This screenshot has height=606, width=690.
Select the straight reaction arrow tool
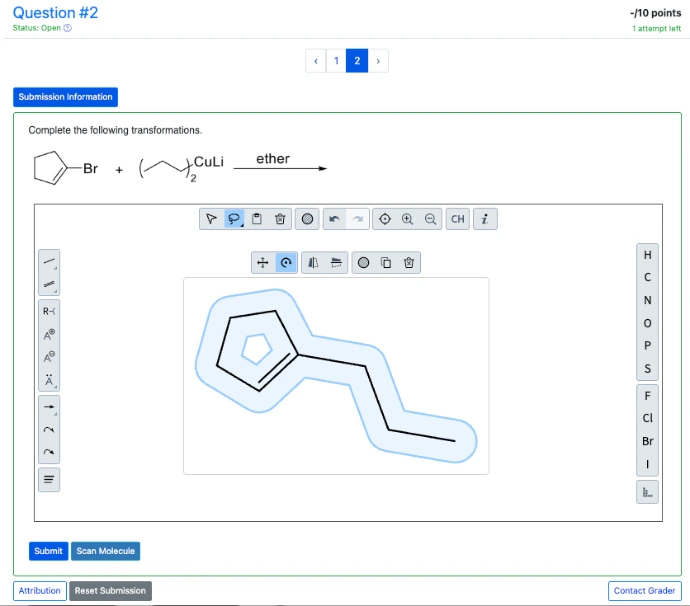(x=49, y=407)
